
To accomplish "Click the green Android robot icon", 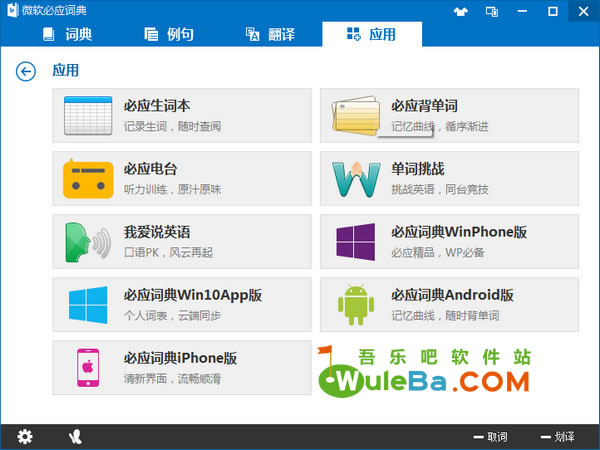I will [x=356, y=305].
